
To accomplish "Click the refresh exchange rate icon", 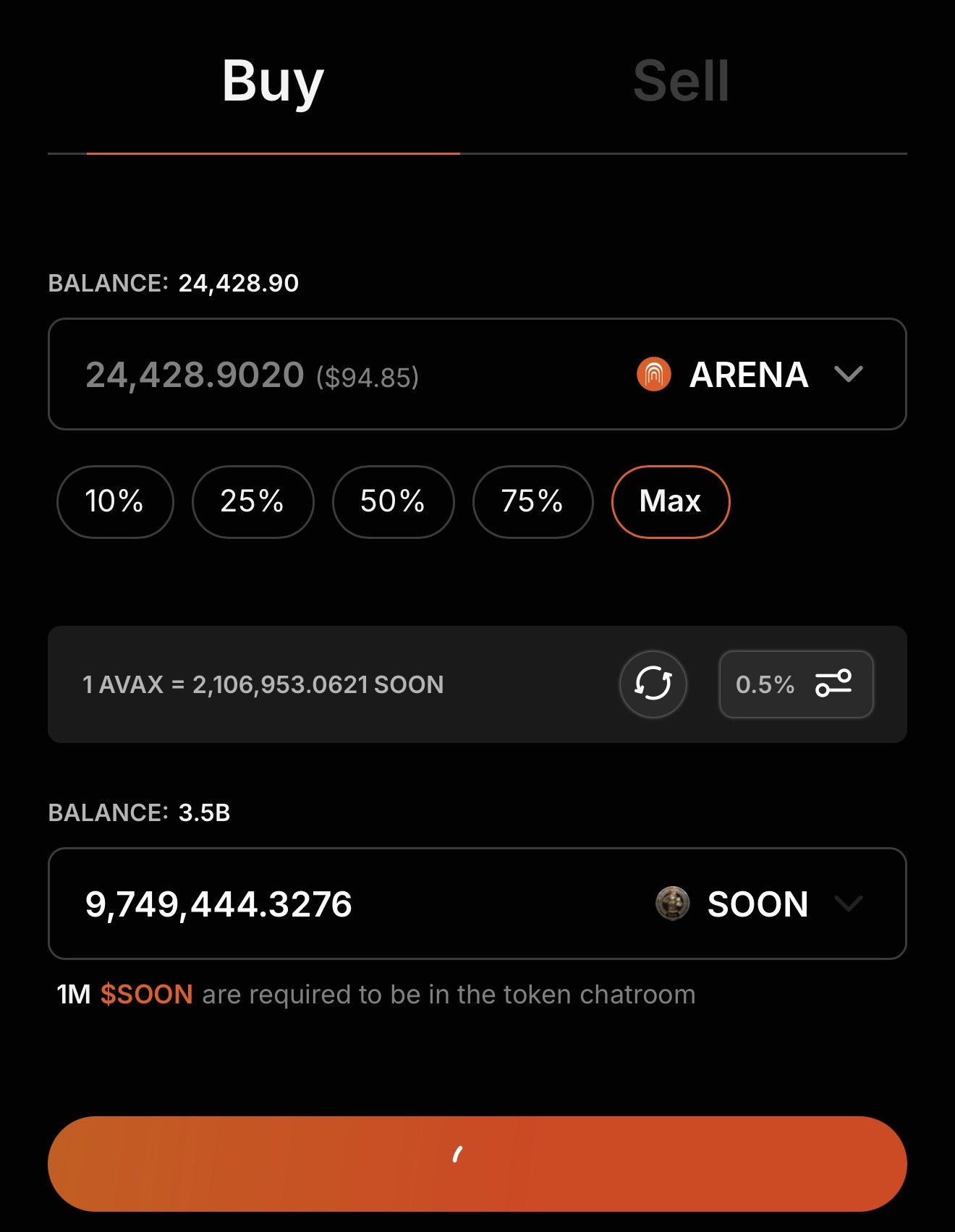I will point(653,684).
